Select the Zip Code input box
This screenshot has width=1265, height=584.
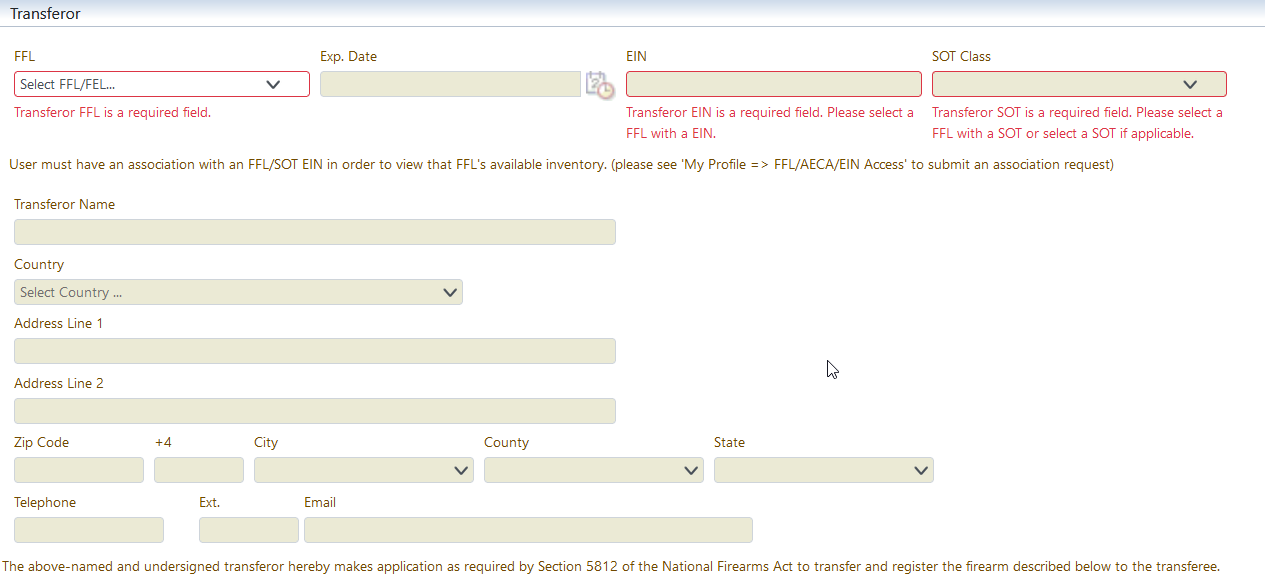79,470
